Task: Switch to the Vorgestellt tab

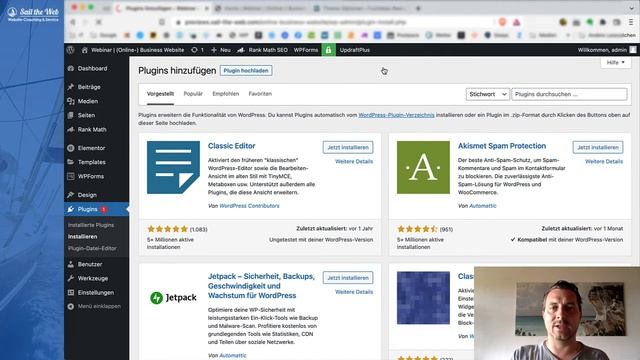Action: [160, 94]
